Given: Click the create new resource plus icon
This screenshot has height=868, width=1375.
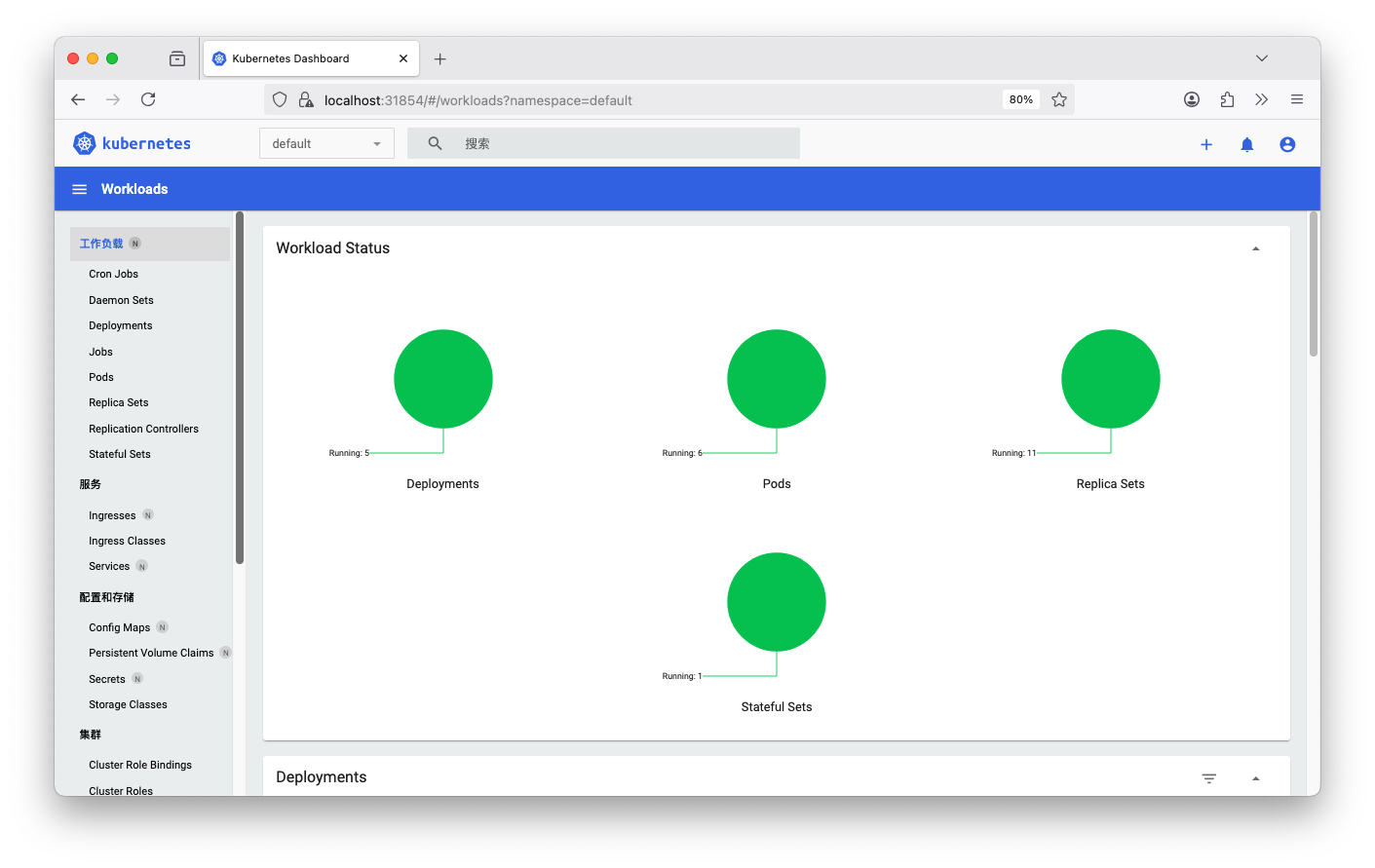Looking at the screenshot, I should tap(1206, 144).
